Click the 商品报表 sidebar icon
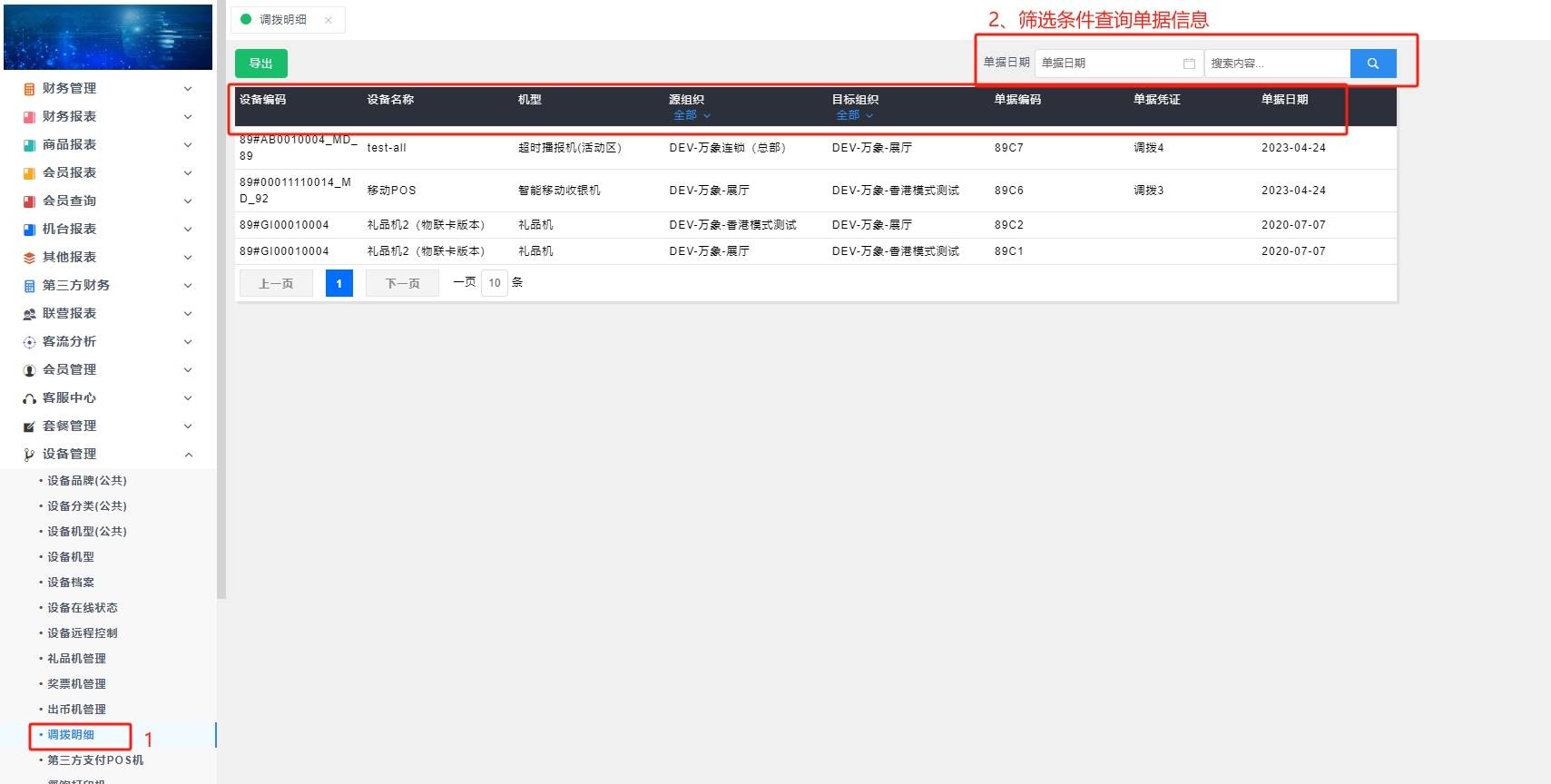Screen dimensions: 1551x784 point(29,145)
